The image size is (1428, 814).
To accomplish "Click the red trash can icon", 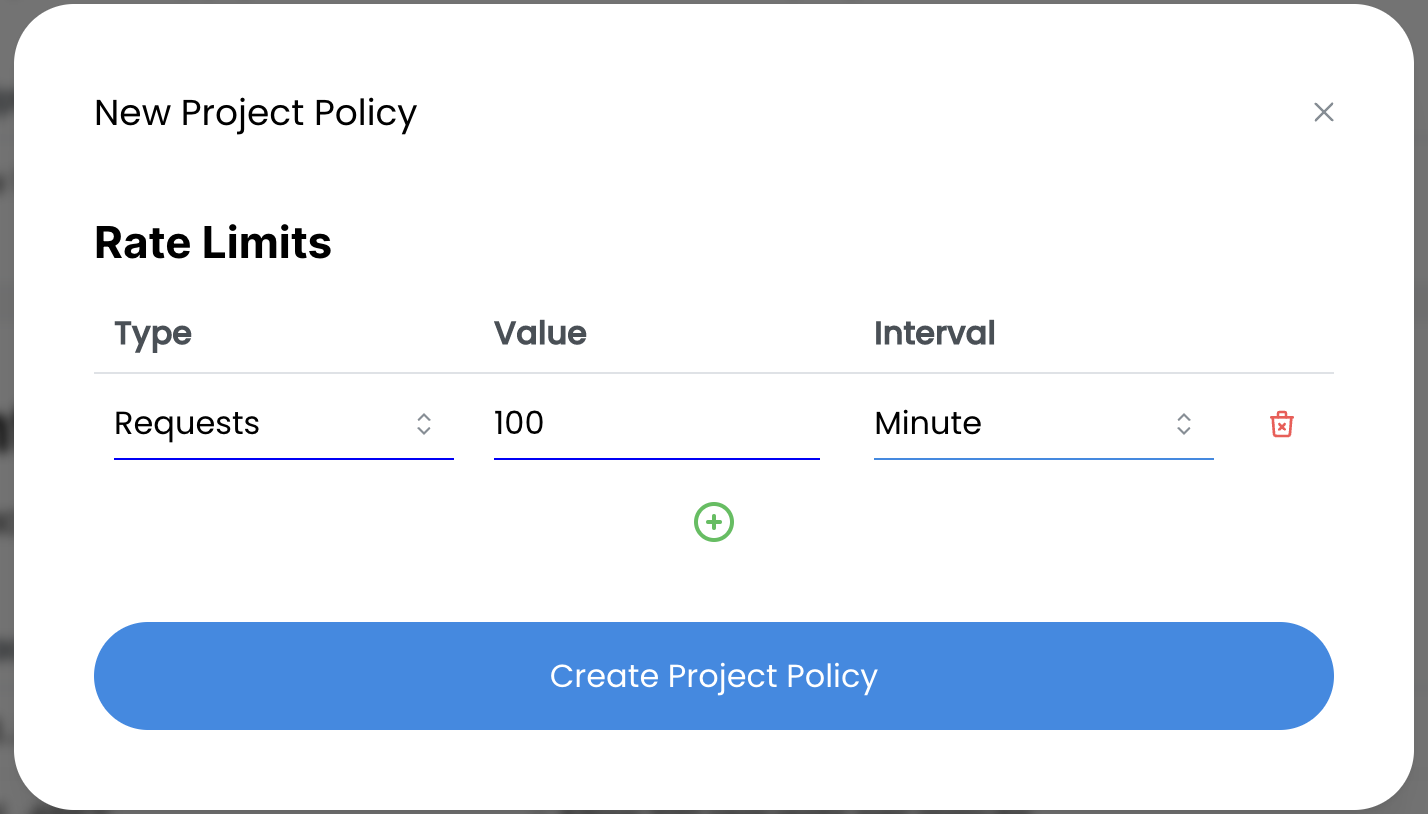I will [1281, 424].
